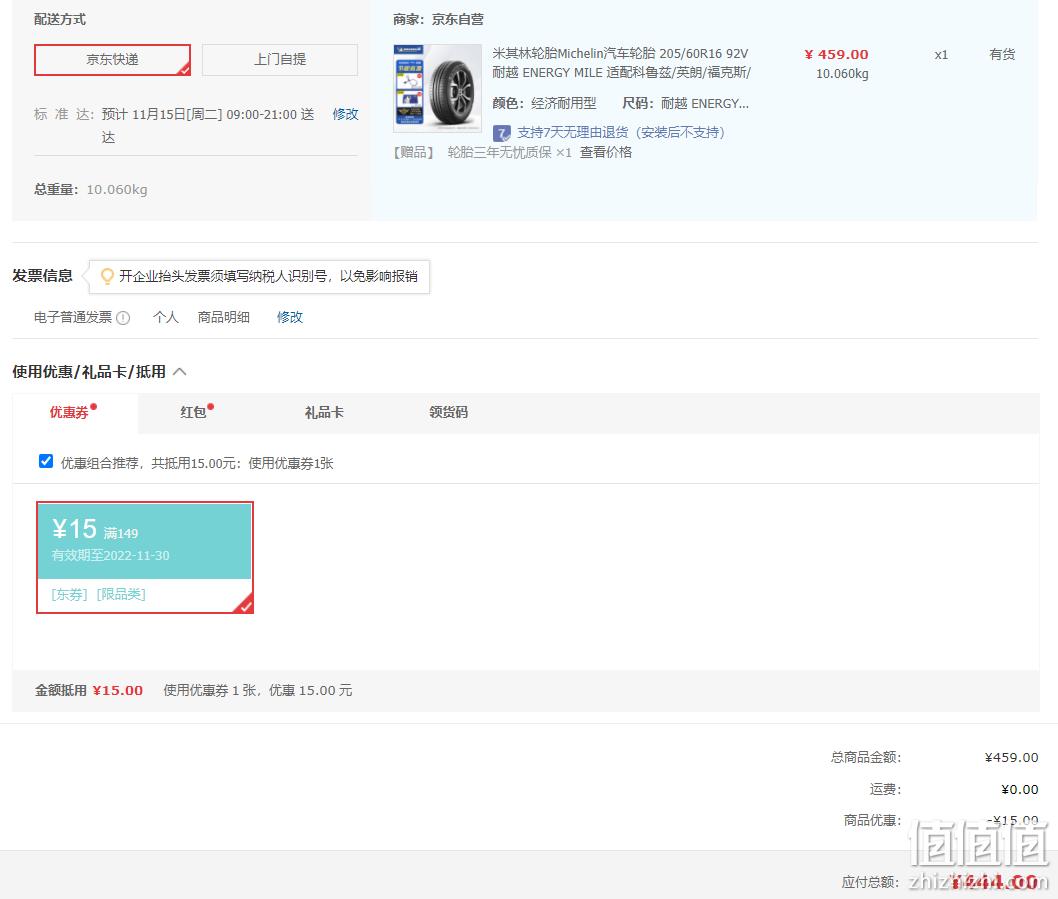Collapse the 使用优惠/礼品卡/抵用 section
This screenshot has width=1058, height=899.
coord(179,372)
